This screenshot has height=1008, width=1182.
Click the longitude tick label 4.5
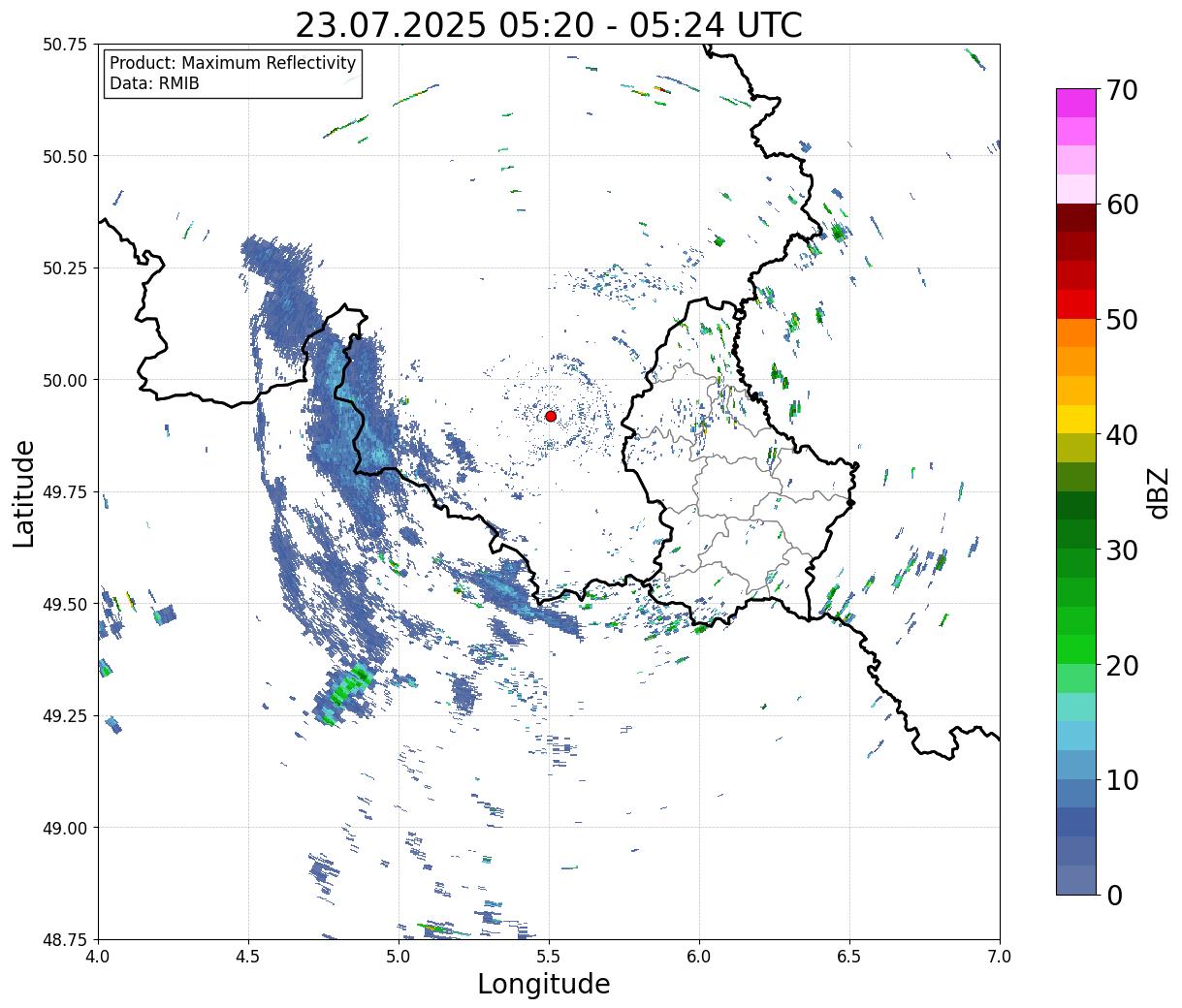(248, 958)
